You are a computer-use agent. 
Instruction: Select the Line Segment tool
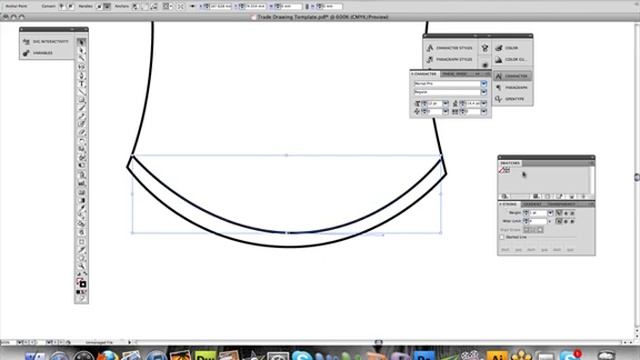pos(82,92)
